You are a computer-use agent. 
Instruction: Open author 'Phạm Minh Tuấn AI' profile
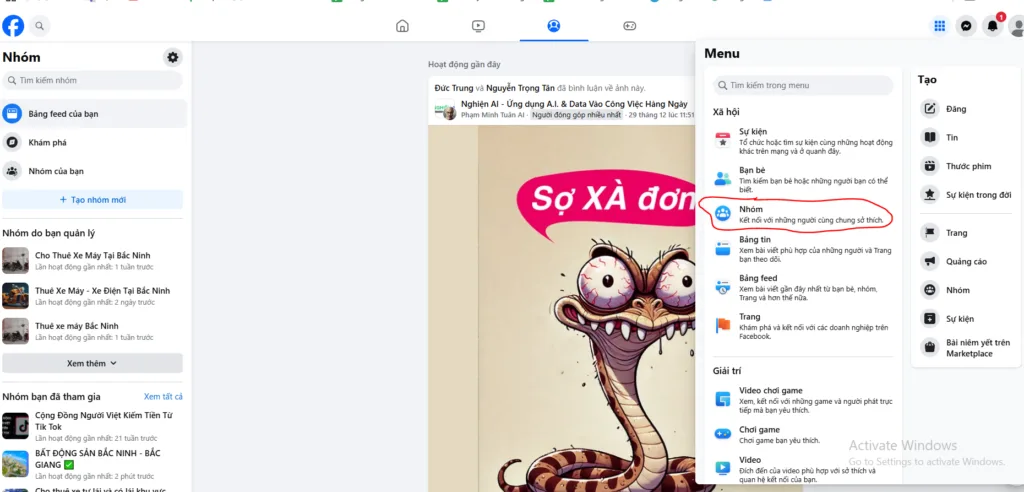tap(493, 115)
